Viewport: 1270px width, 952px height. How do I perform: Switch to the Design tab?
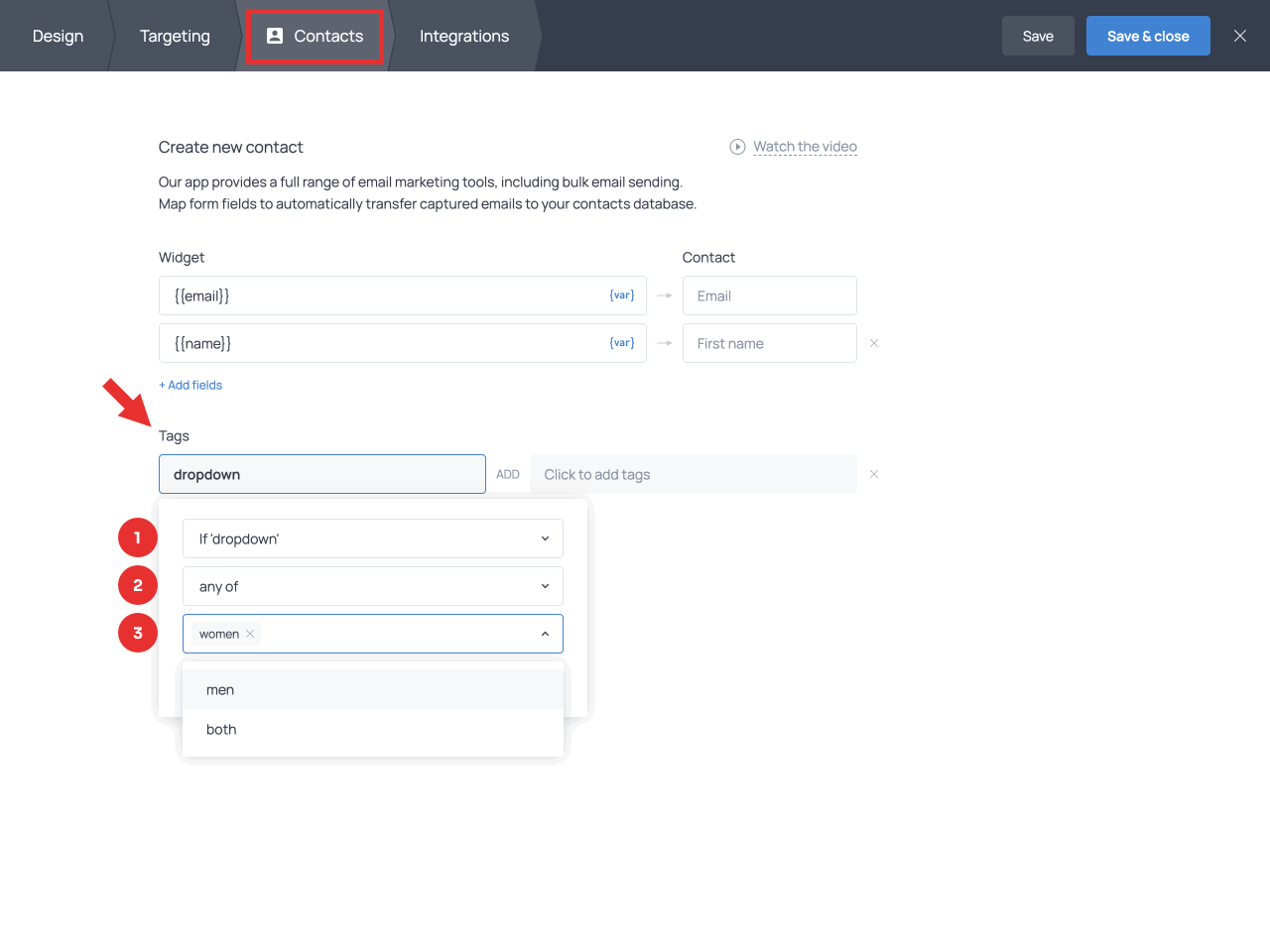(58, 35)
